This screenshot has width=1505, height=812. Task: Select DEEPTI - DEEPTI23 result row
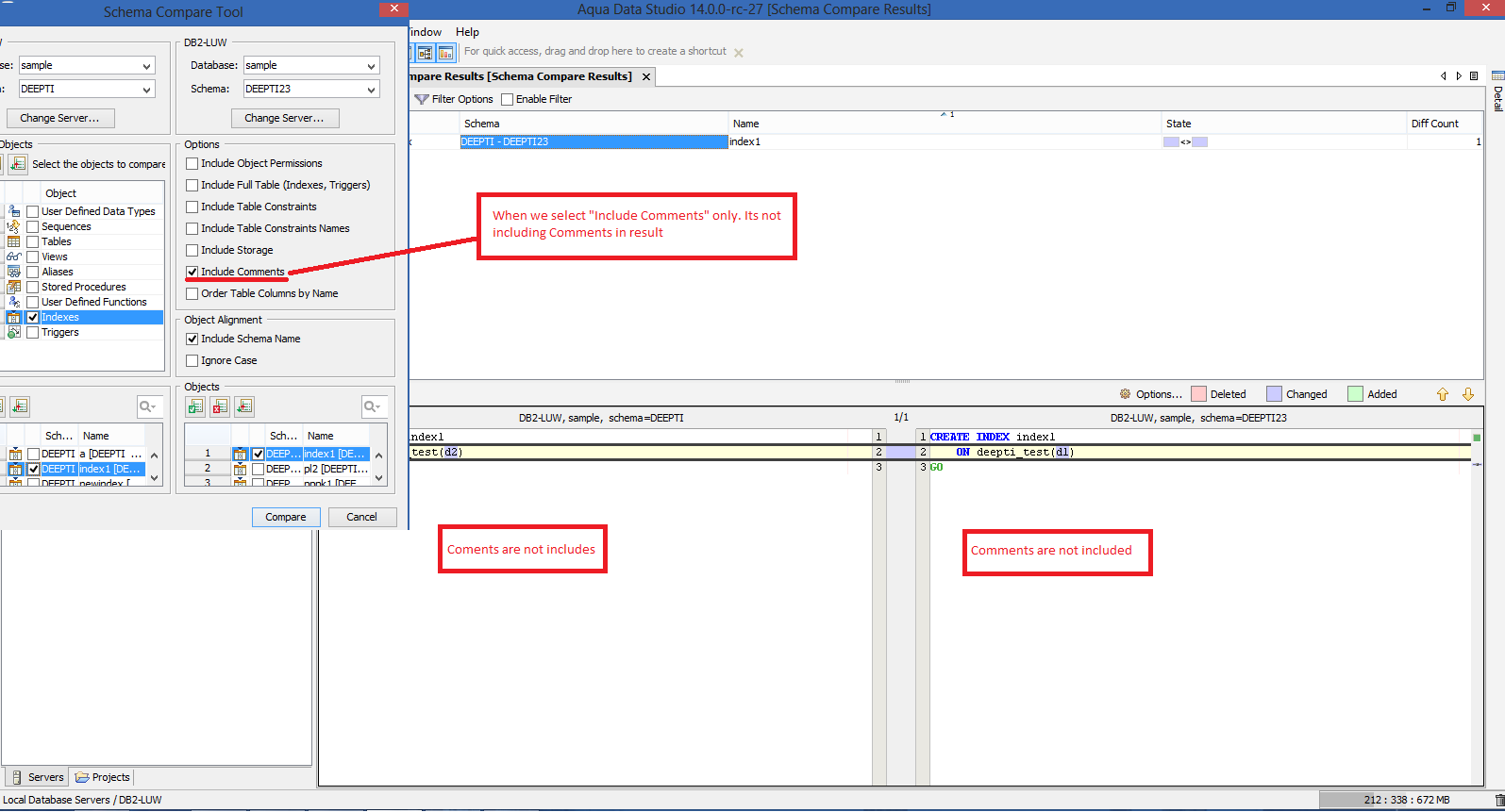[945, 141]
